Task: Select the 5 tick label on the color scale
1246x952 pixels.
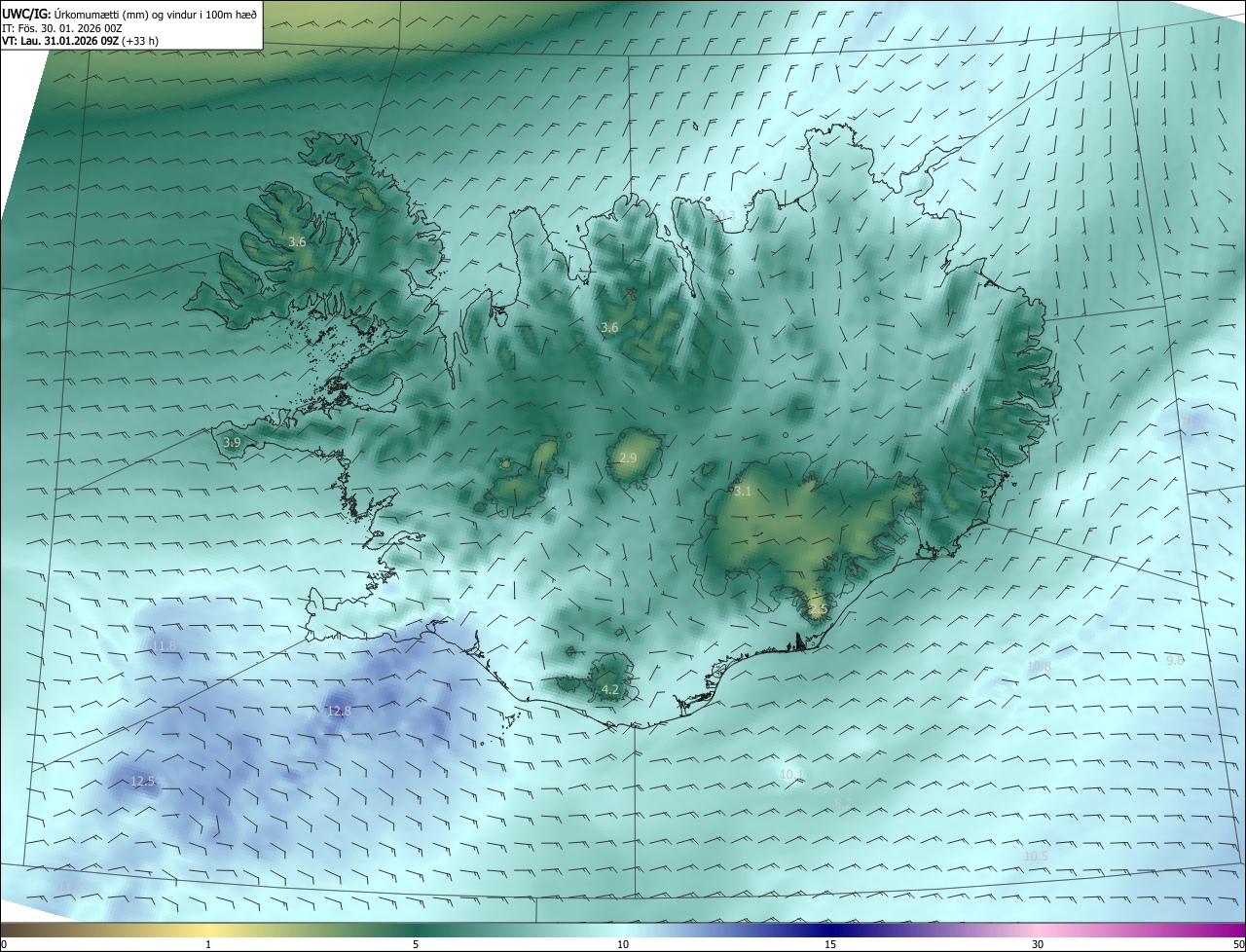Action: [x=416, y=944]
